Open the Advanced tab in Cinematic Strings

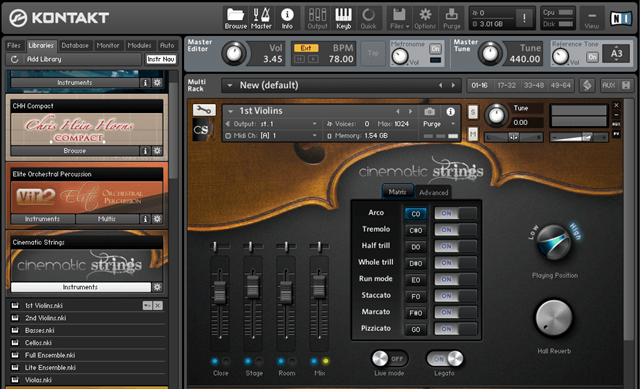[433, 192]
